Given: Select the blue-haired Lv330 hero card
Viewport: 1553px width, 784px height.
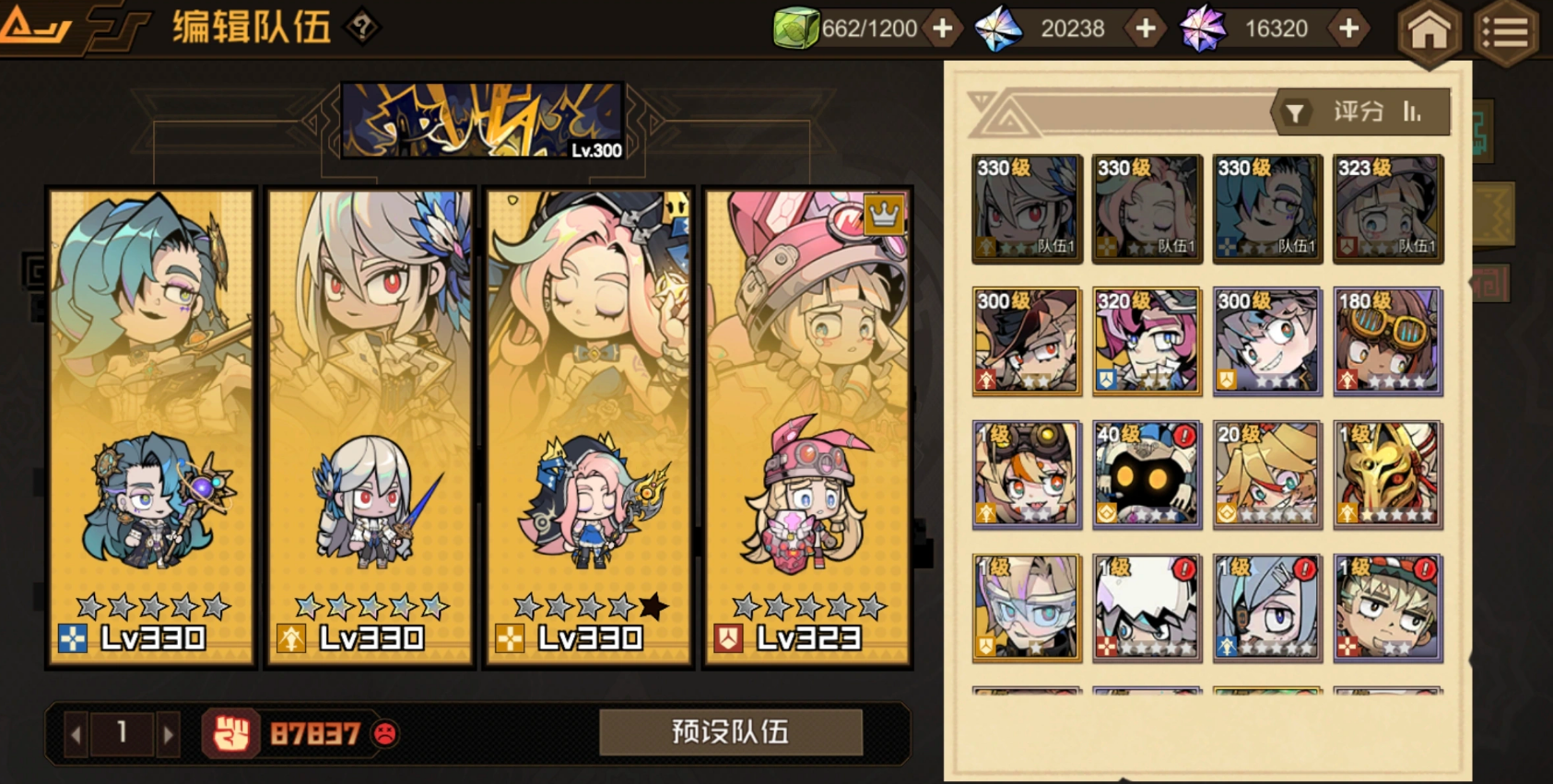Looking at the screenshot, I should tap(151, 427).
